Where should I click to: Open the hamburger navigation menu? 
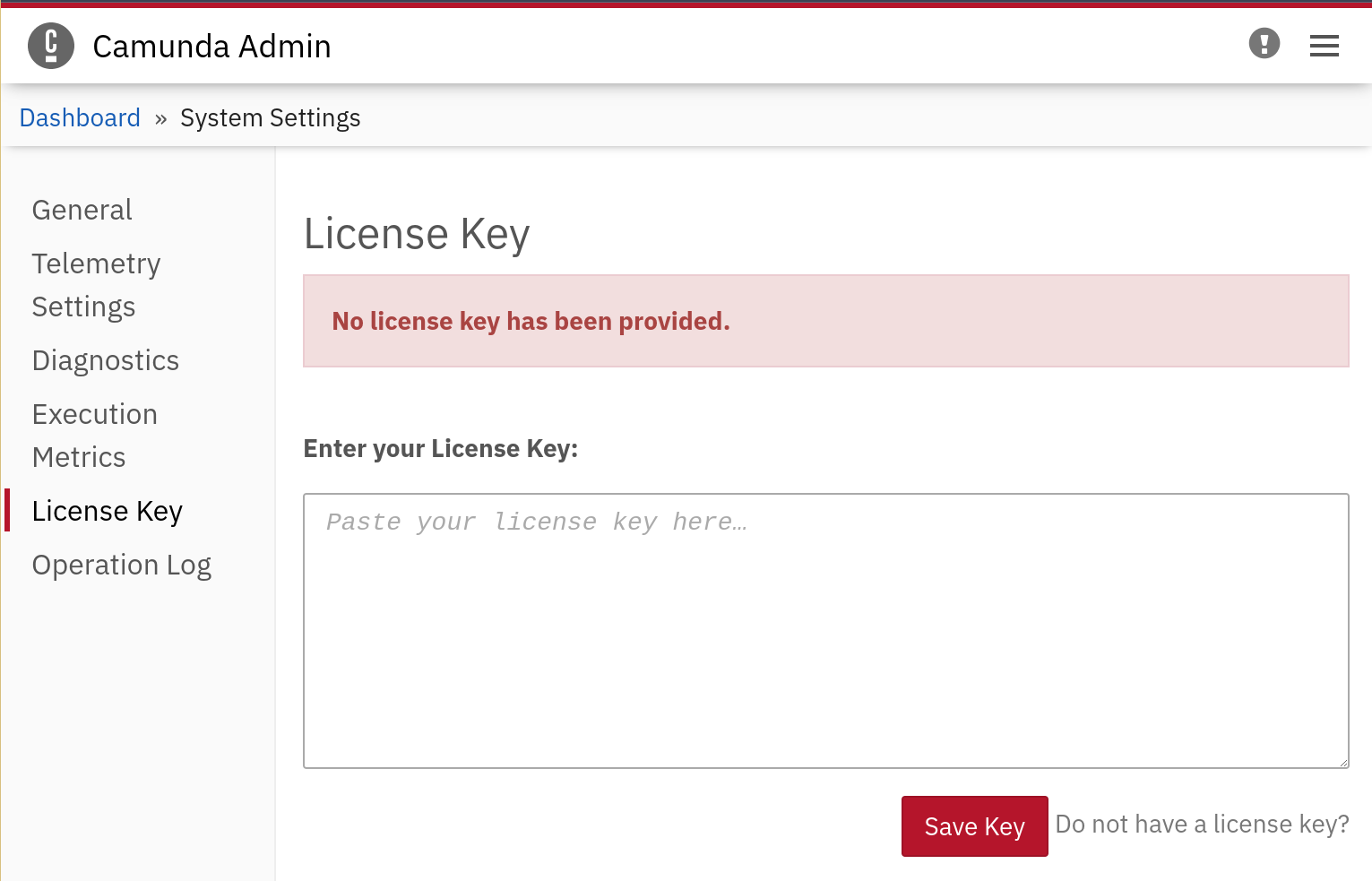point(1325,46)
